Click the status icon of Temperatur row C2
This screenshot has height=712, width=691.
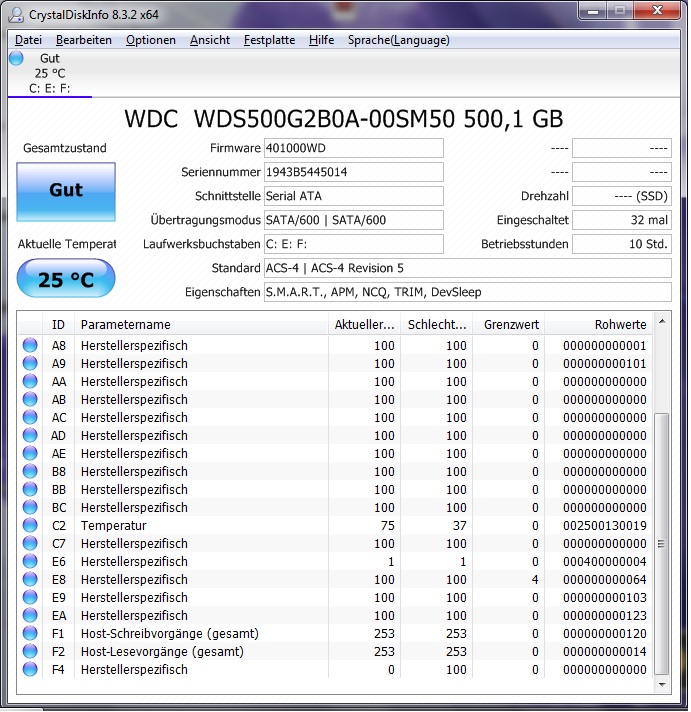30,525
